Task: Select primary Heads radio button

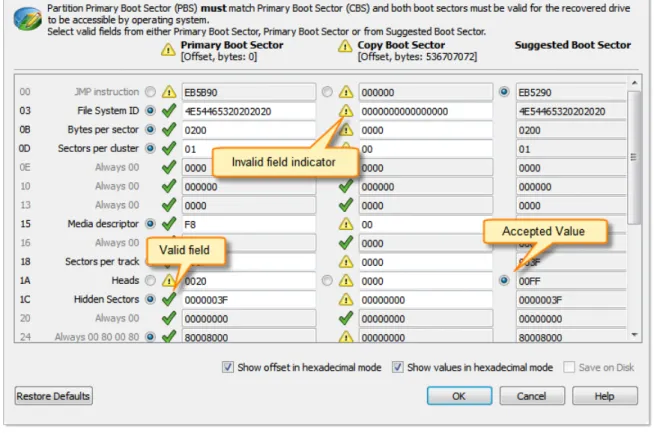Action: 150,280
